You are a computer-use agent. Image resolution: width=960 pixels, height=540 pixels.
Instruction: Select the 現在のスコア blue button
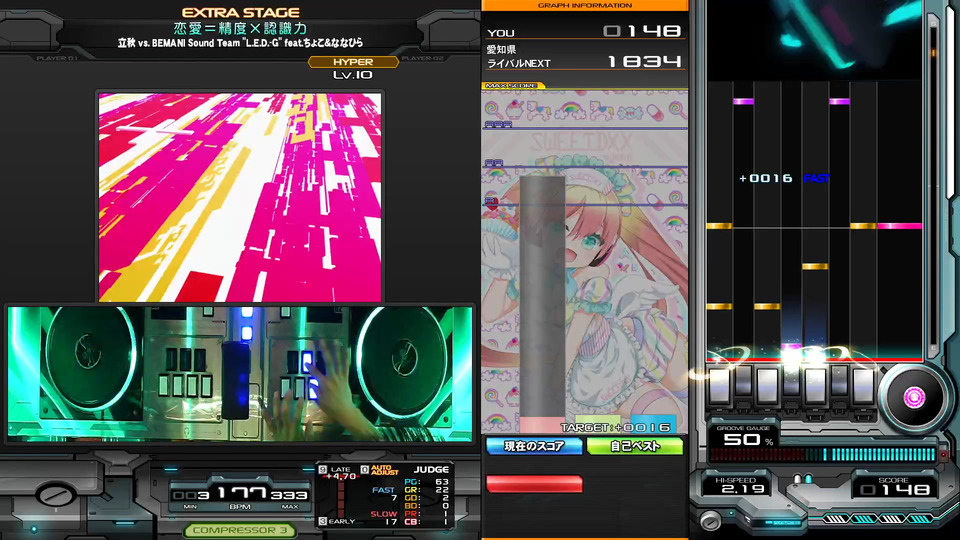click(x=534, y=446)
